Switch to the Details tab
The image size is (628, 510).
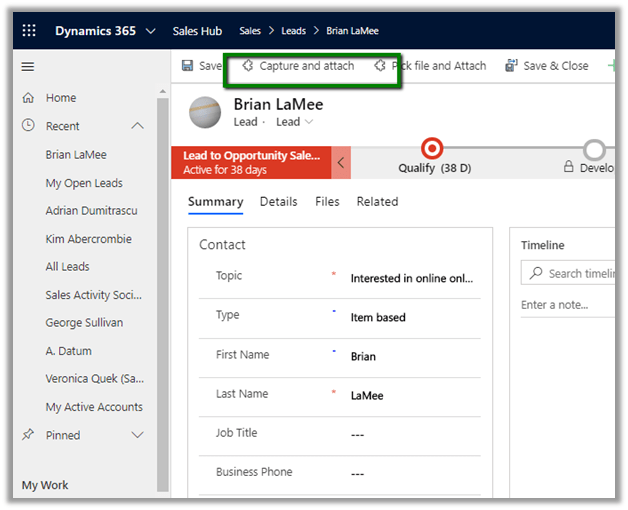[278, 201]
